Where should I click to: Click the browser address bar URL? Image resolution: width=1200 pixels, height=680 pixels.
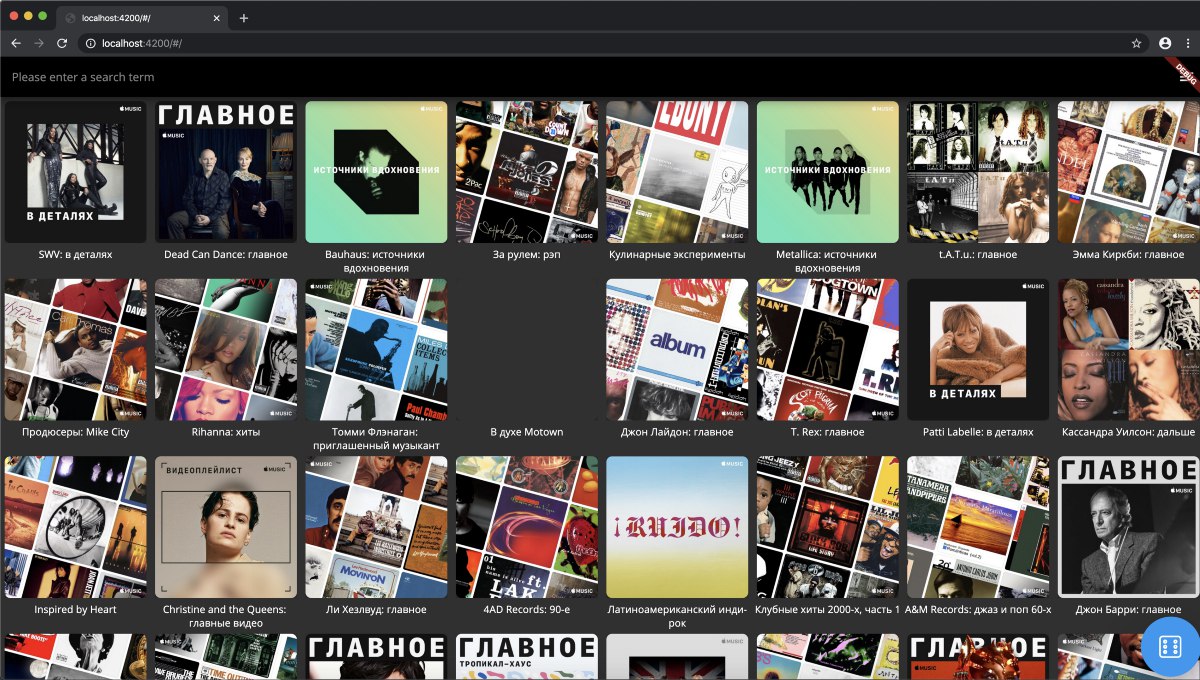click(x=142, y=44)
